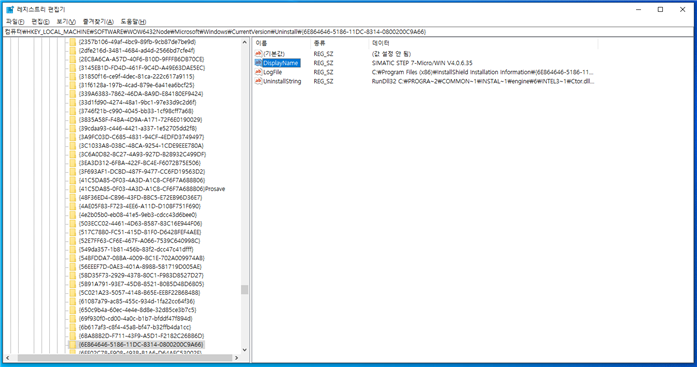Click folder icon of {39cdaa93-c446-4421-a337-1e52705dd2f8}

[x=72, y=128]
